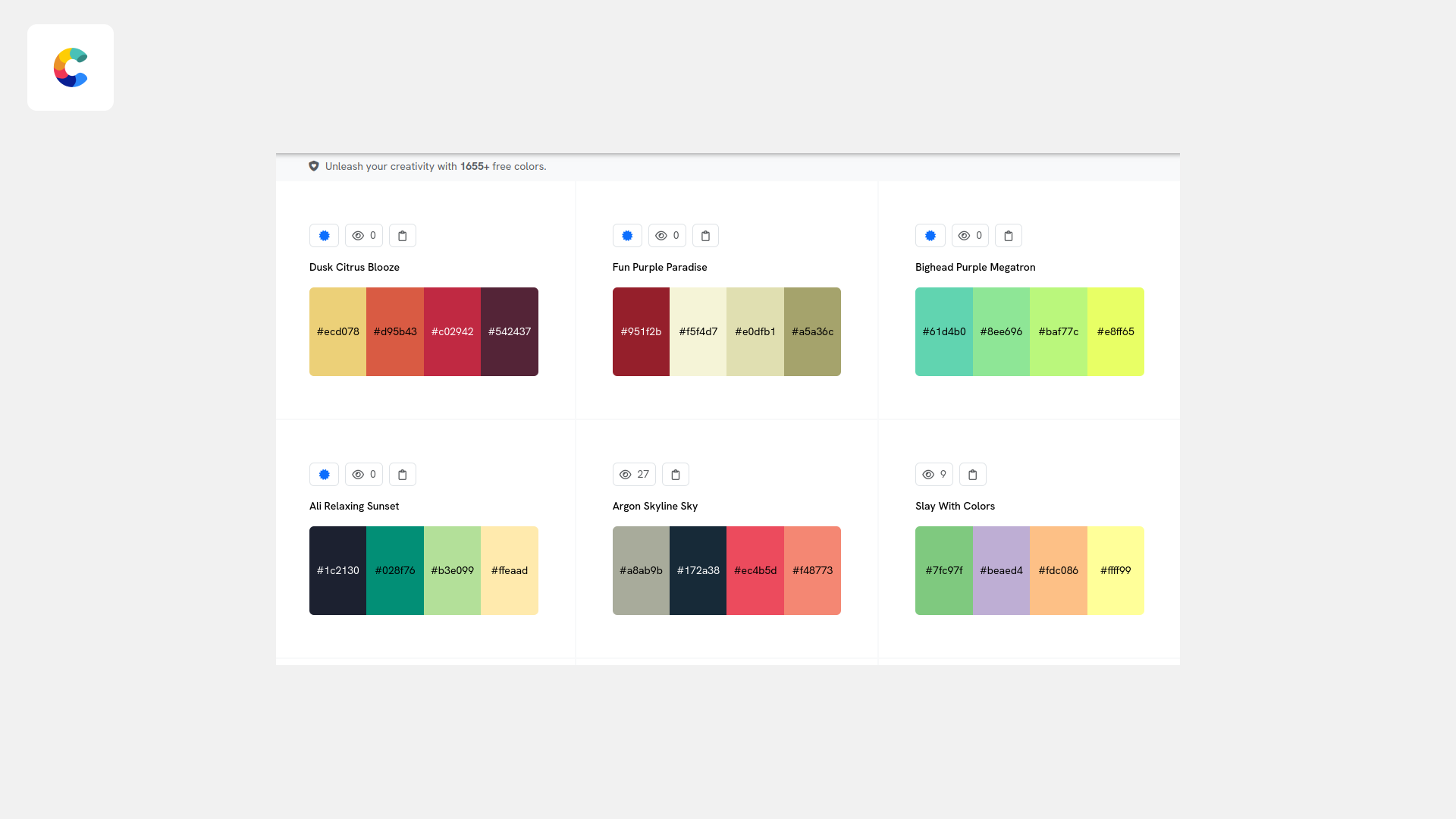
Task: Toggle the eye views button on Dusk Citrus Blooze
Action: tap(364, 236)
